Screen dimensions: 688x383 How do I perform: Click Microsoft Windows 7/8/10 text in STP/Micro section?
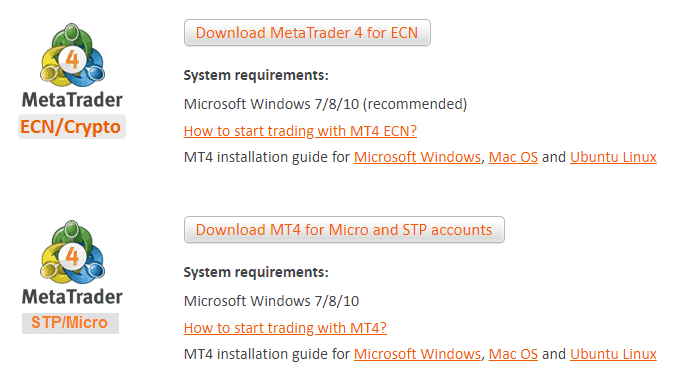click(271, 301)
